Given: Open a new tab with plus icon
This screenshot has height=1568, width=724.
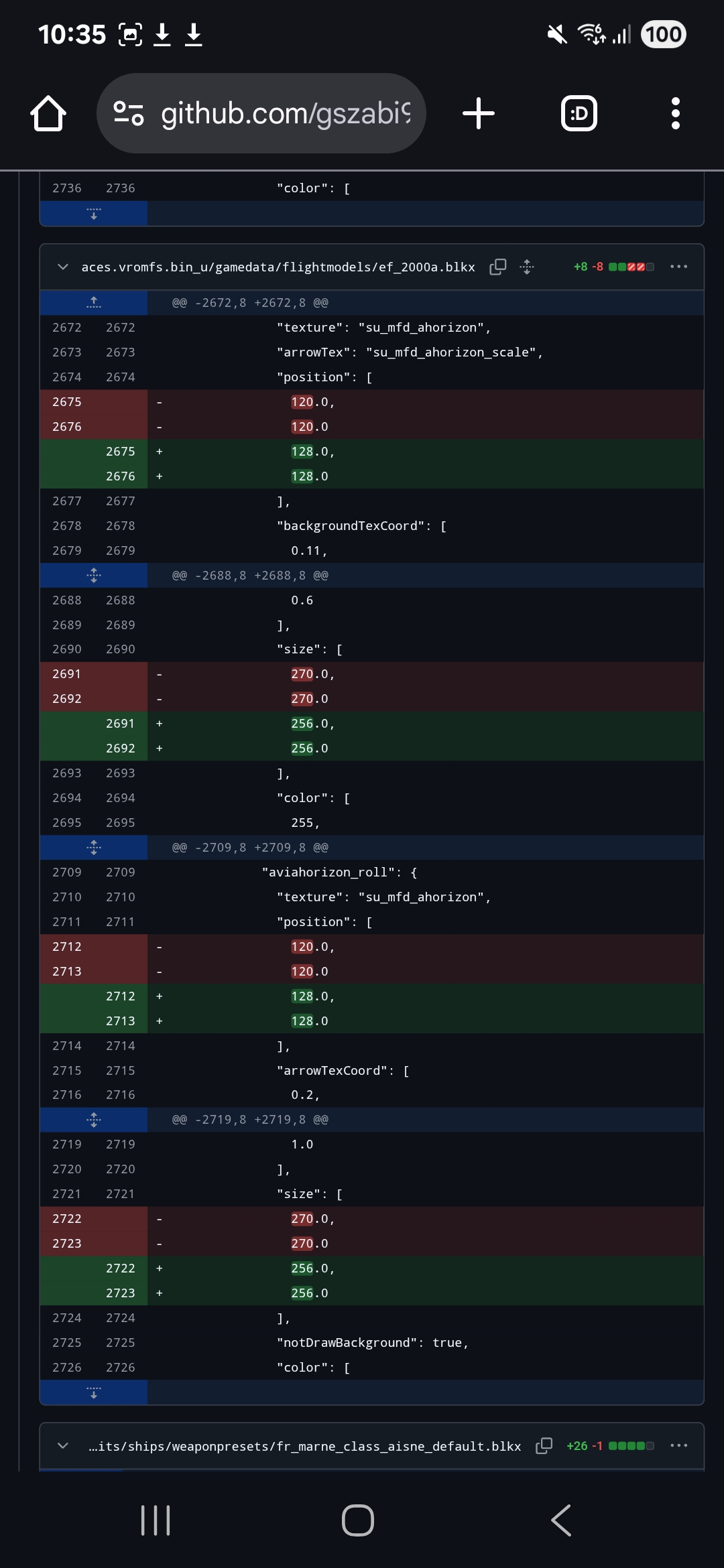Looking at the screenshot, I should [479, 113].
